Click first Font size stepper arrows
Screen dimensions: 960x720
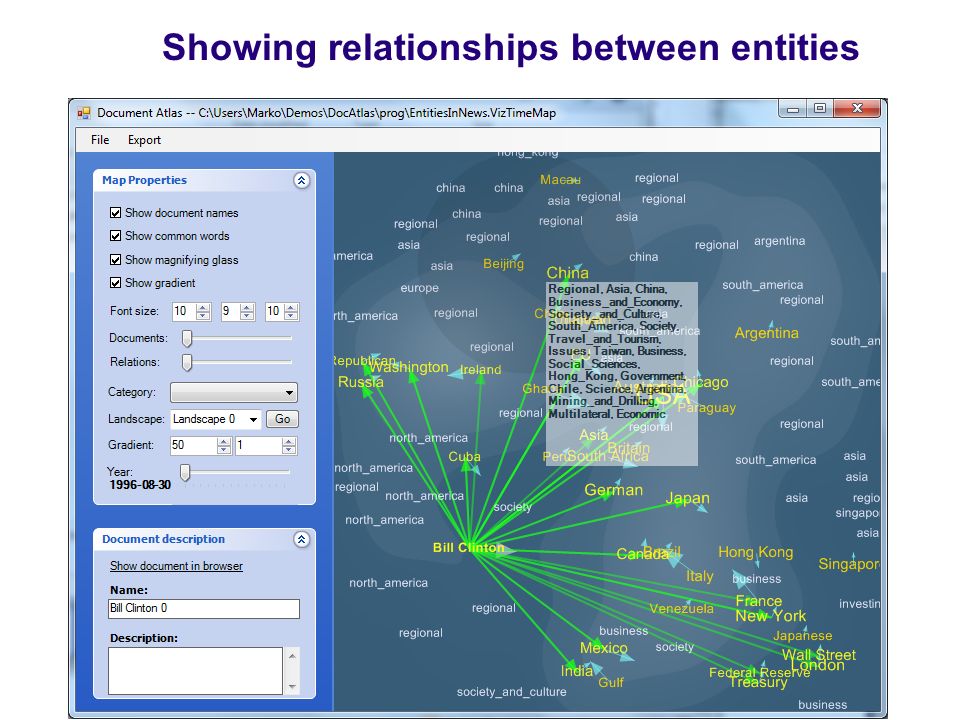point(203,312)
